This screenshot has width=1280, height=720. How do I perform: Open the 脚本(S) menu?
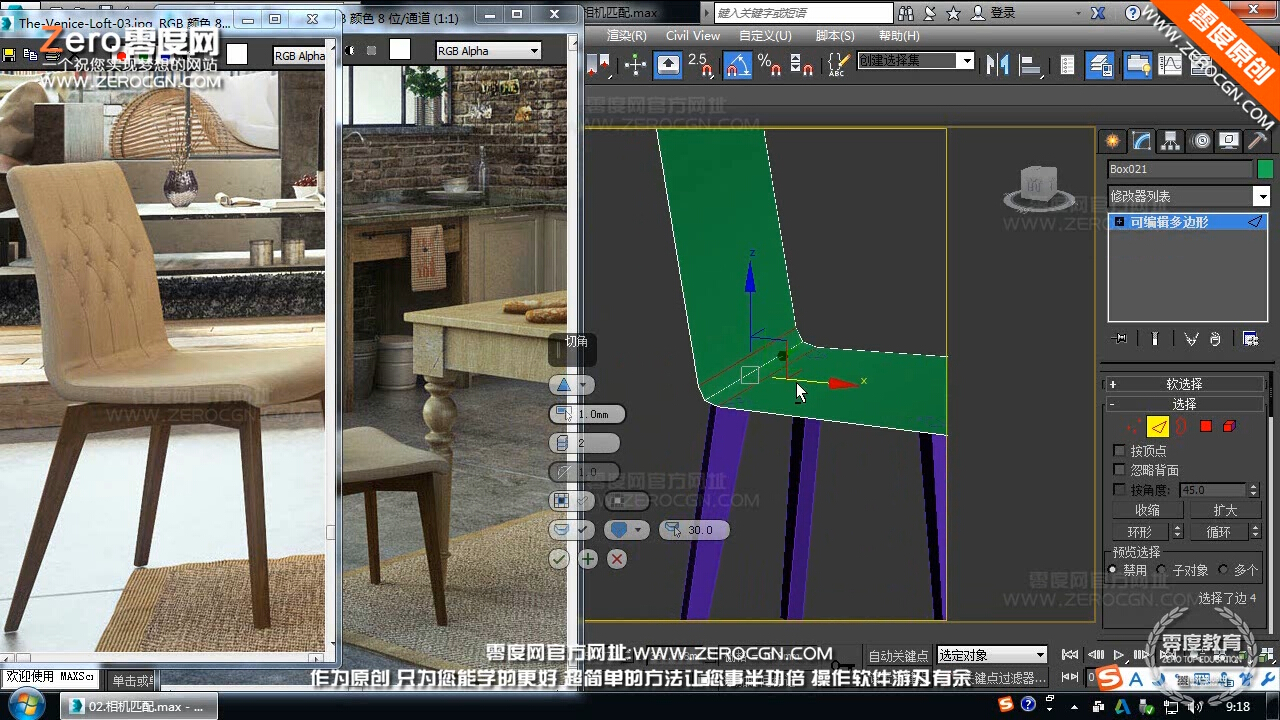835,35
